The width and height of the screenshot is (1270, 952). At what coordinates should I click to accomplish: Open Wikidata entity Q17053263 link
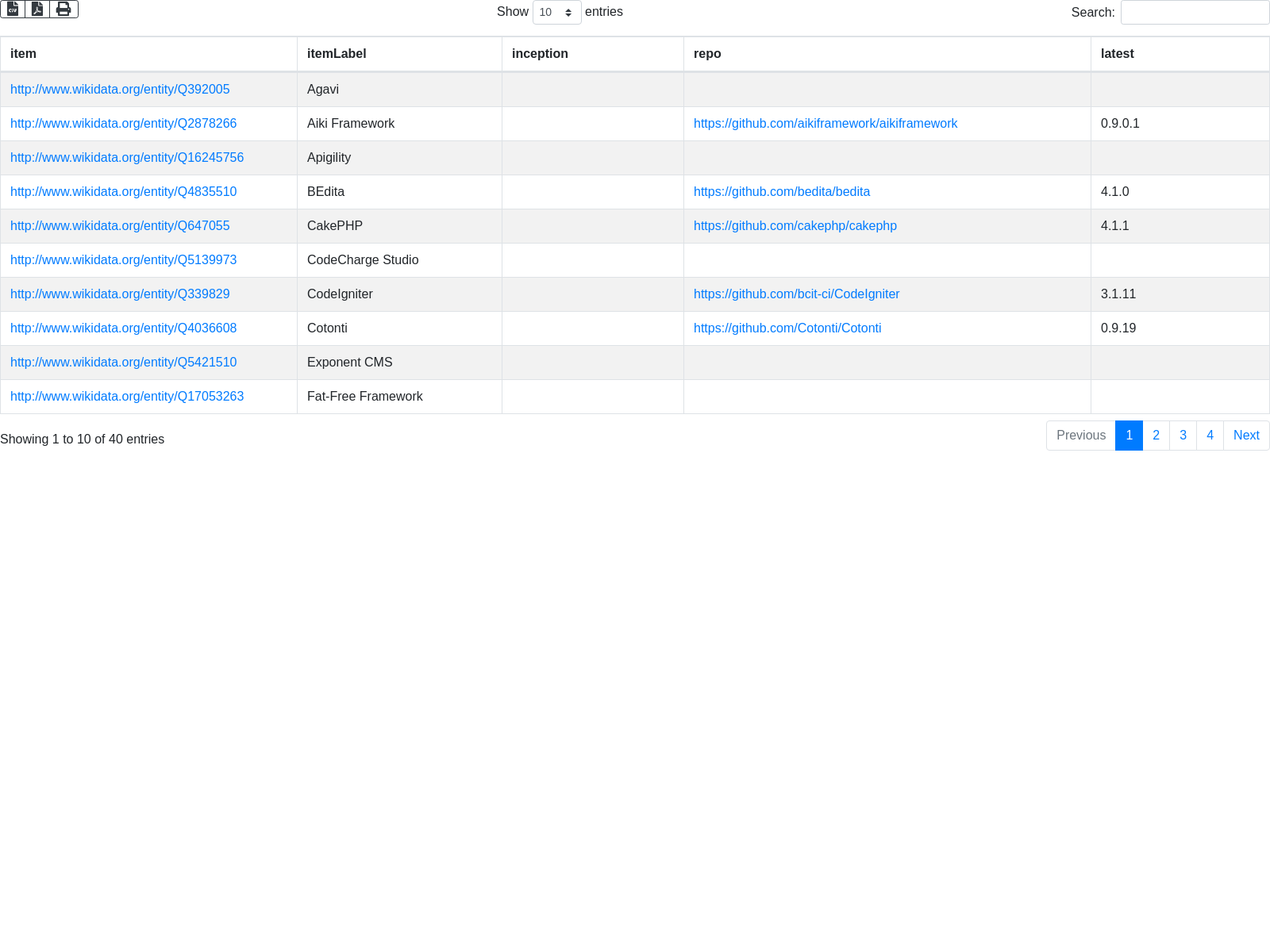point(127,397)
